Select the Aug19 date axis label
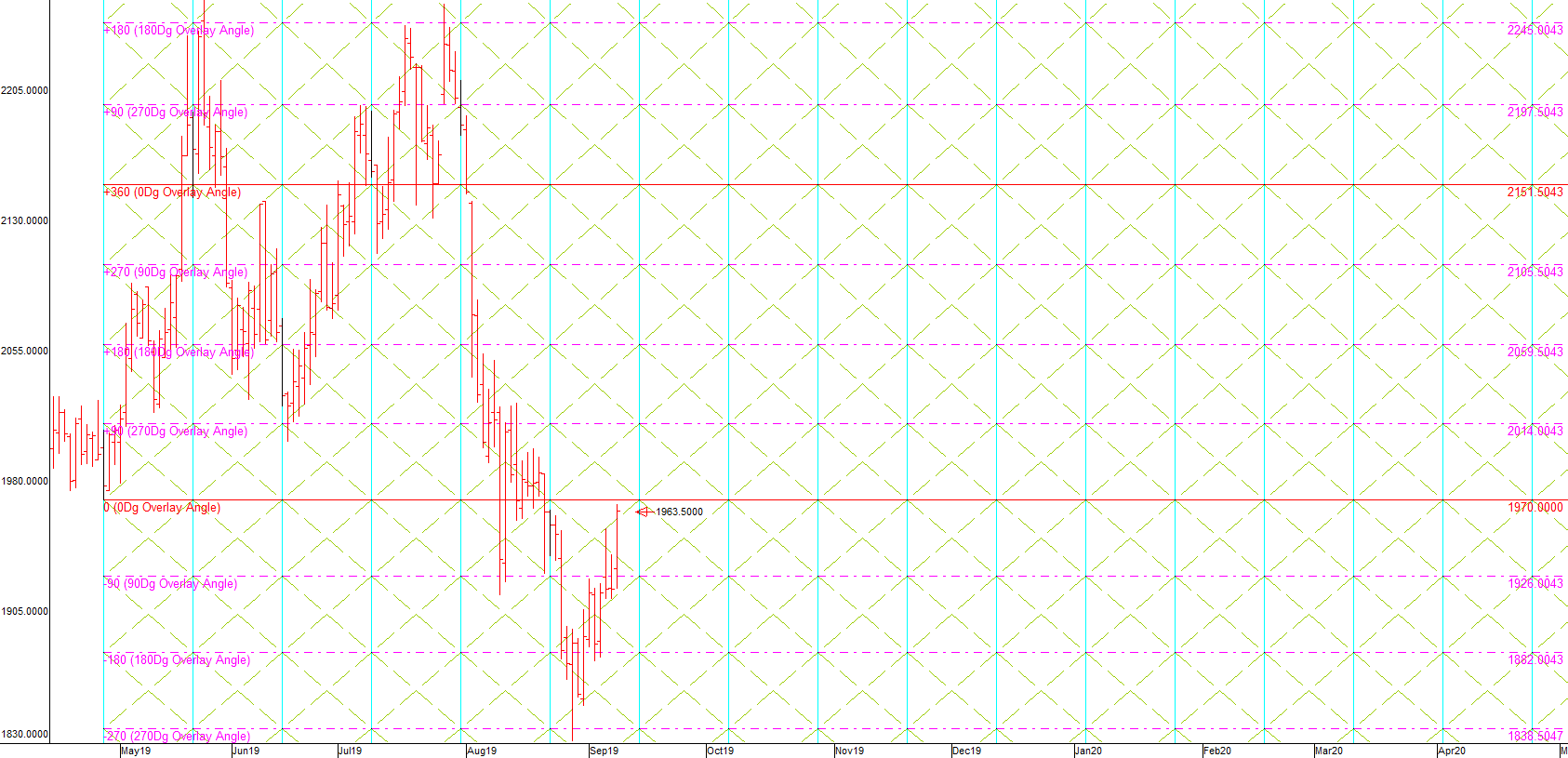 coord(482,751)
